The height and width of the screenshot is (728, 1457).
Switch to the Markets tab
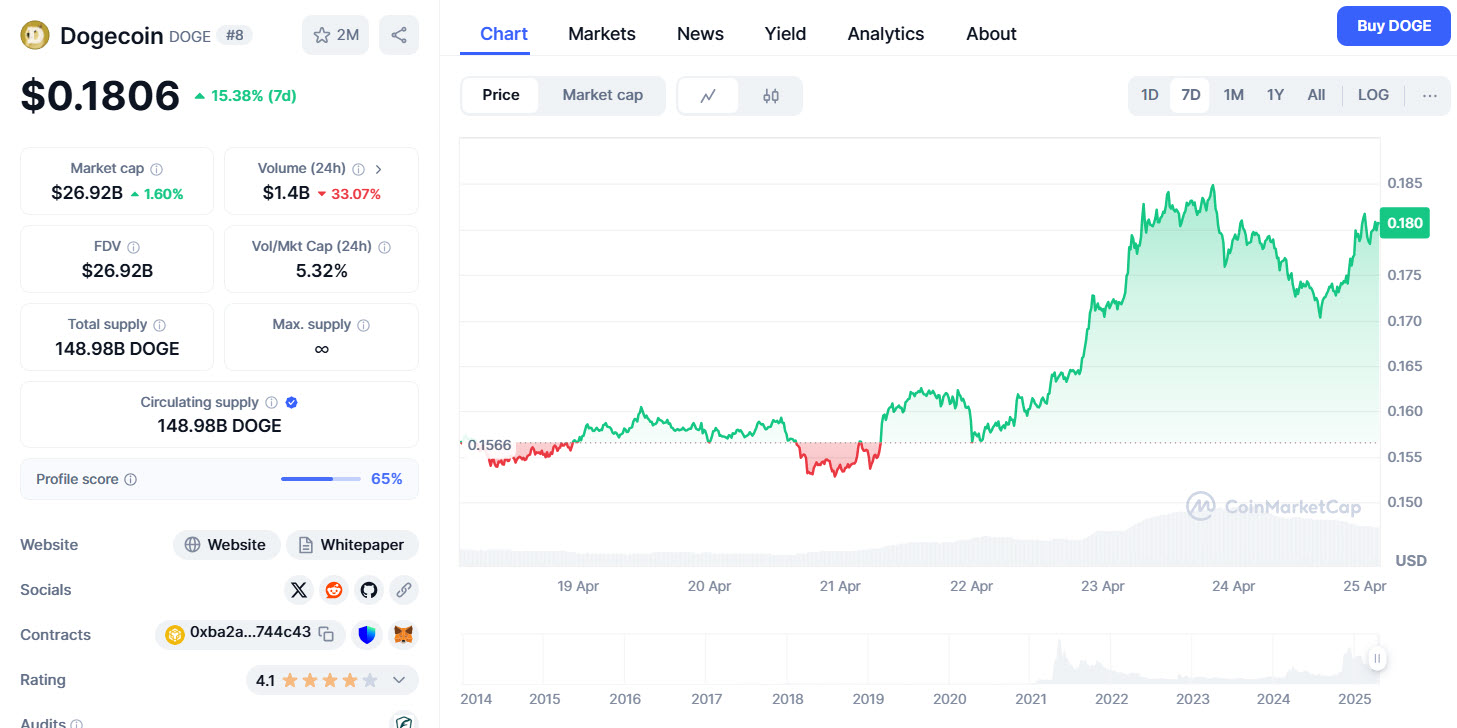tap(601, 33)
